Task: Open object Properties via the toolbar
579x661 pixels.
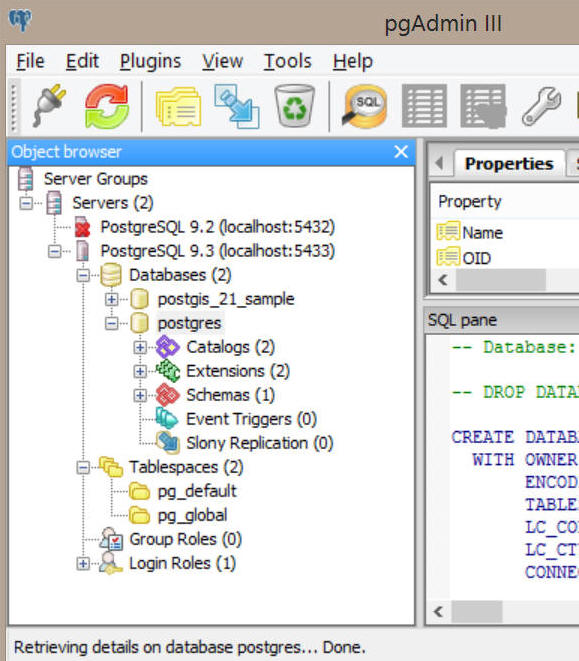Action: click(178, 106)
